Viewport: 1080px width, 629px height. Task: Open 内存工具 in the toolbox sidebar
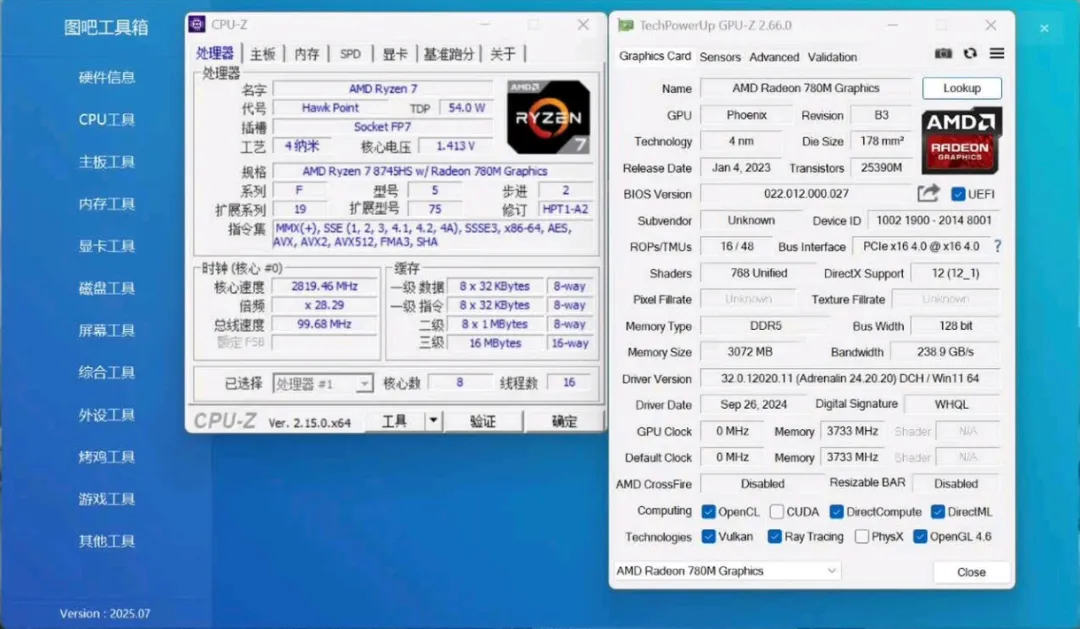tap(106, 204)
